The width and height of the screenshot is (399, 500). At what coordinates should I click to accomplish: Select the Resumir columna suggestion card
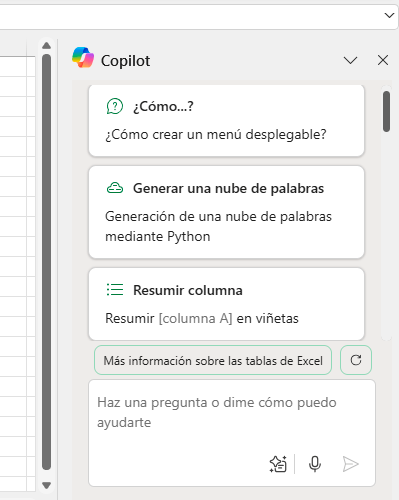click(226, 304)
